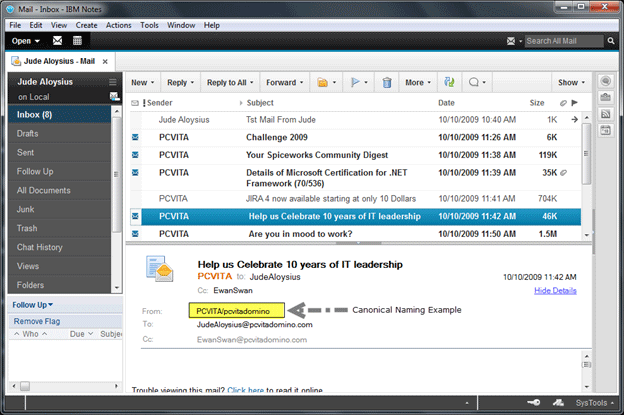Open the Trash folder
Image resolution: width=624 pixels, height=416 pixels.
(60, 229)
